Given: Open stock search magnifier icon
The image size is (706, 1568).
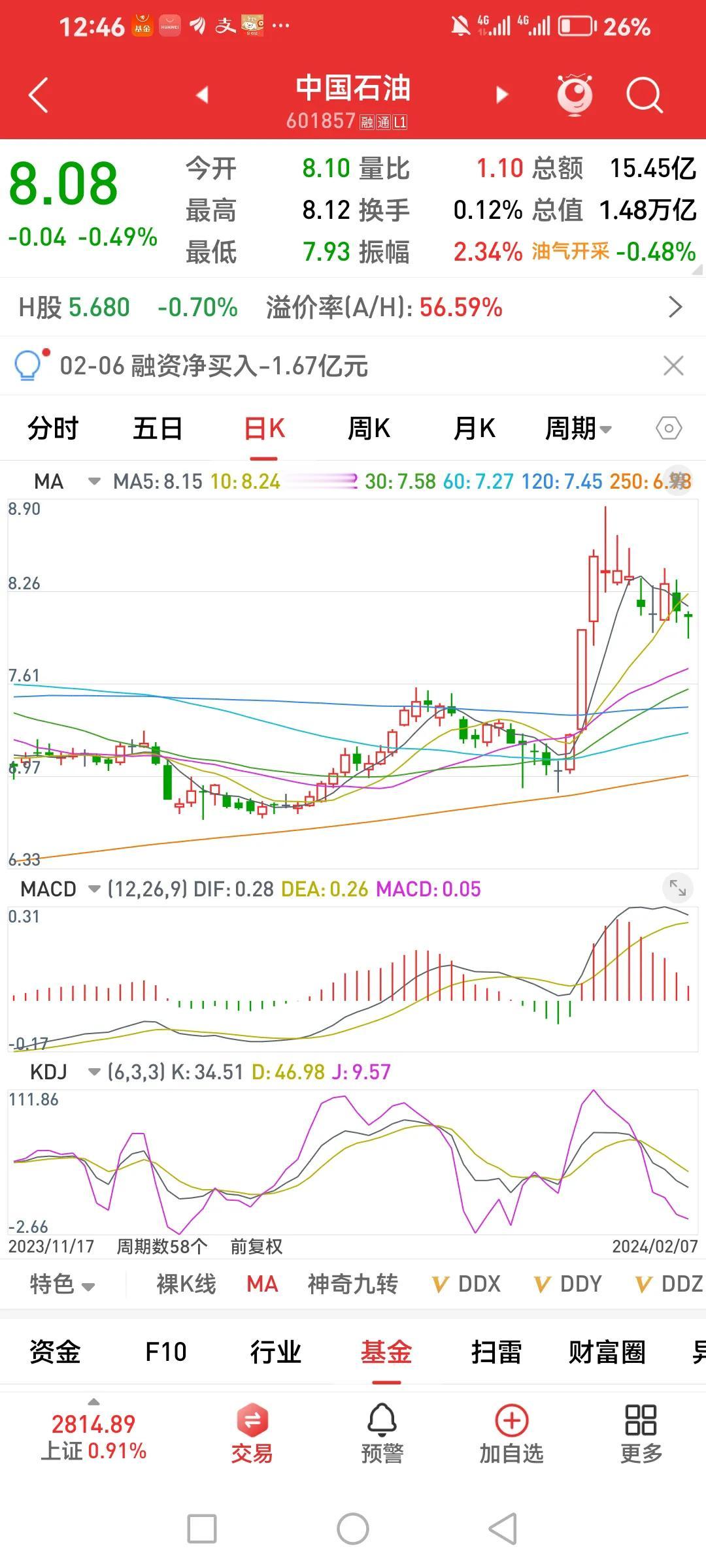Looking at the screenshot, I should click(645, 96).
